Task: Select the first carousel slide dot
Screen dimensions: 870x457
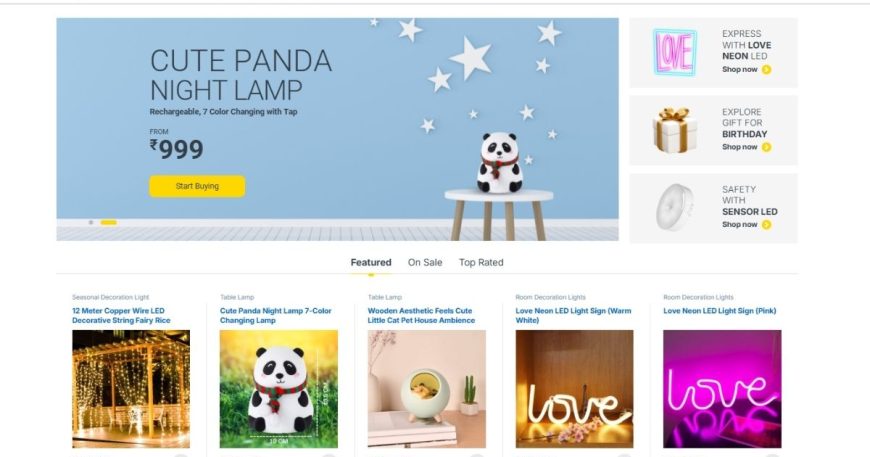Action: [91, 222]
